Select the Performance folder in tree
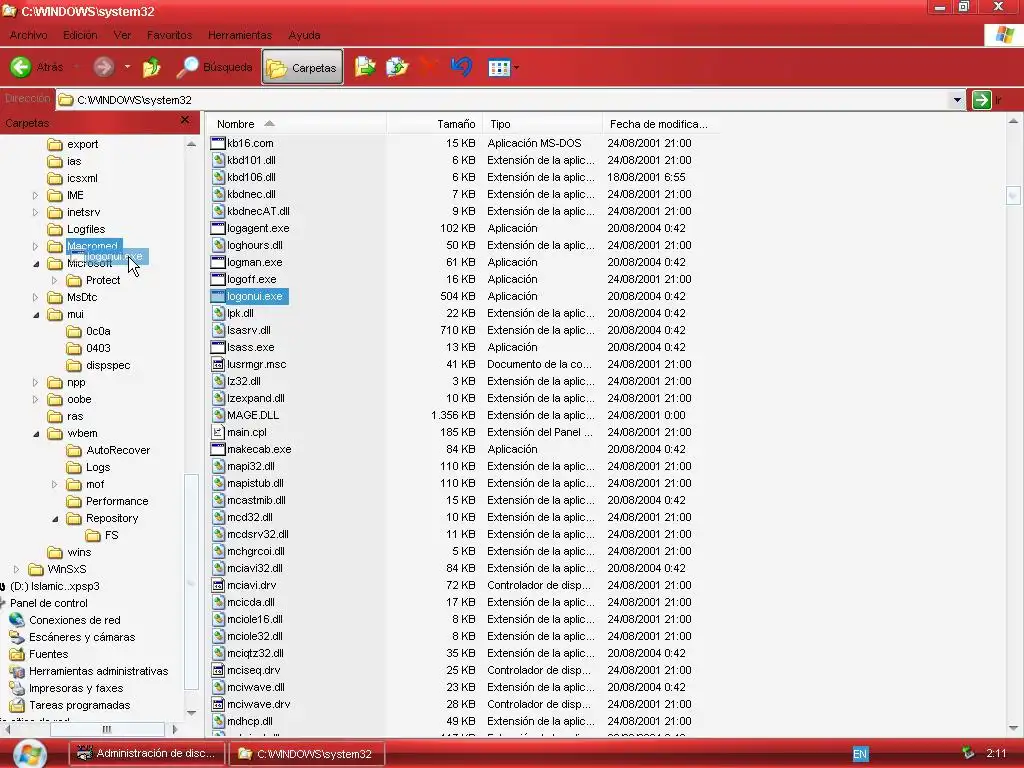This screenshot has width=1024, height=768. click(117, 501)
